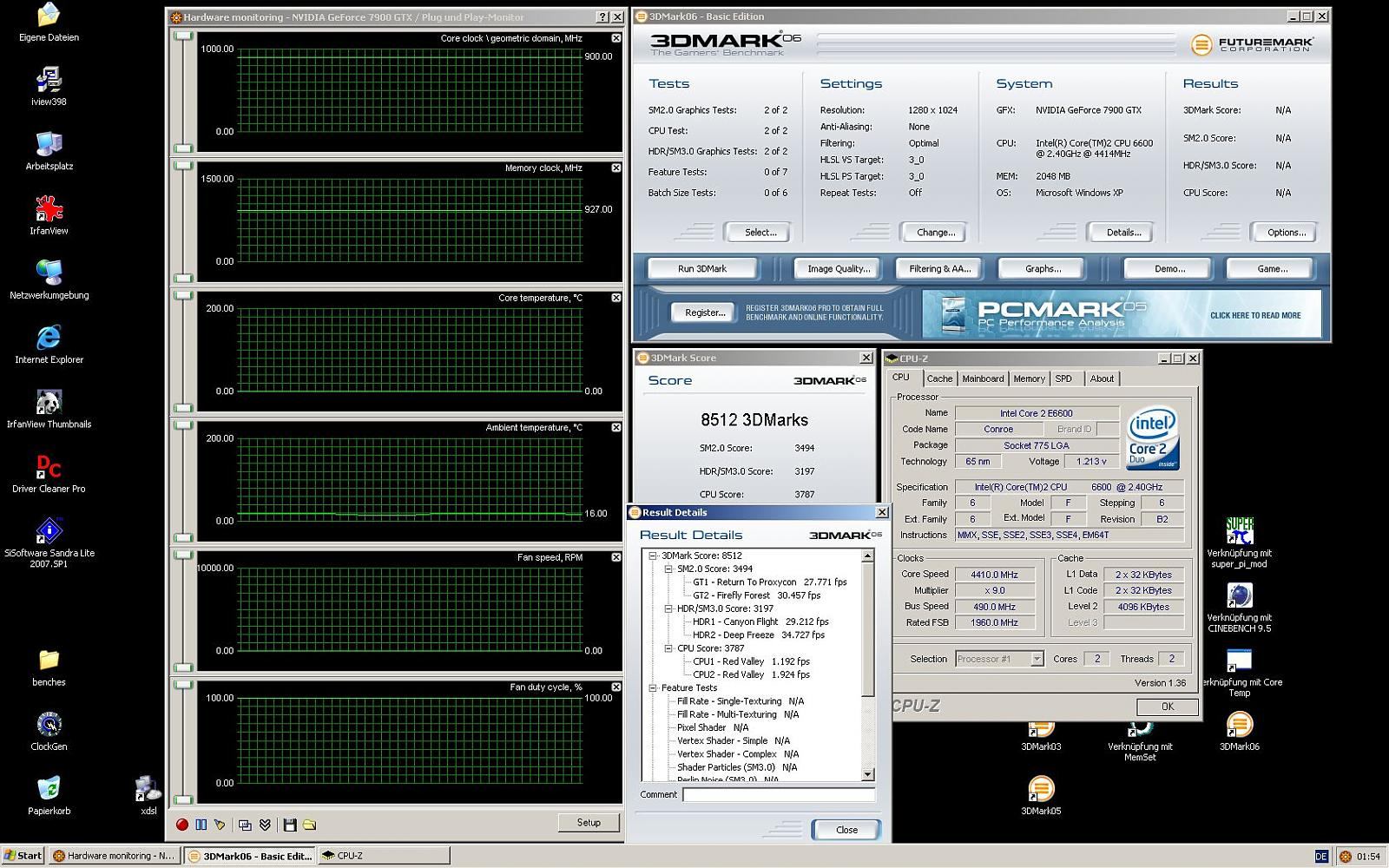The image size is (1389, 868).
Task: Select the 3DMark05 desktop shortcut
Action: click(x=1041, y=796)
